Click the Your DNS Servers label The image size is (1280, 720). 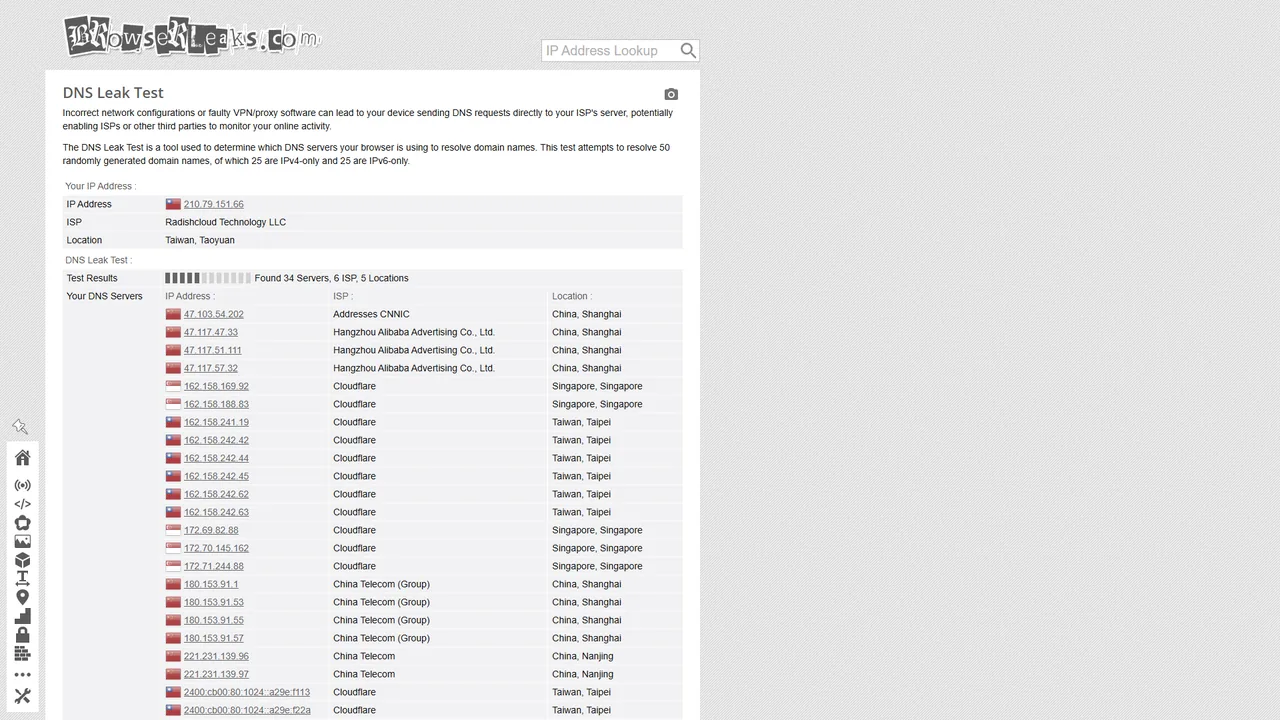point(105,296)
